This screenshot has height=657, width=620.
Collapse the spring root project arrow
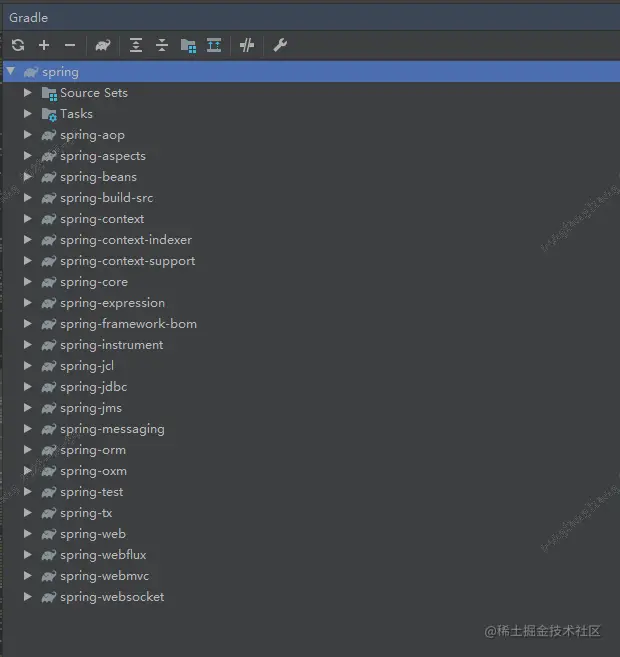click(11, 71)
